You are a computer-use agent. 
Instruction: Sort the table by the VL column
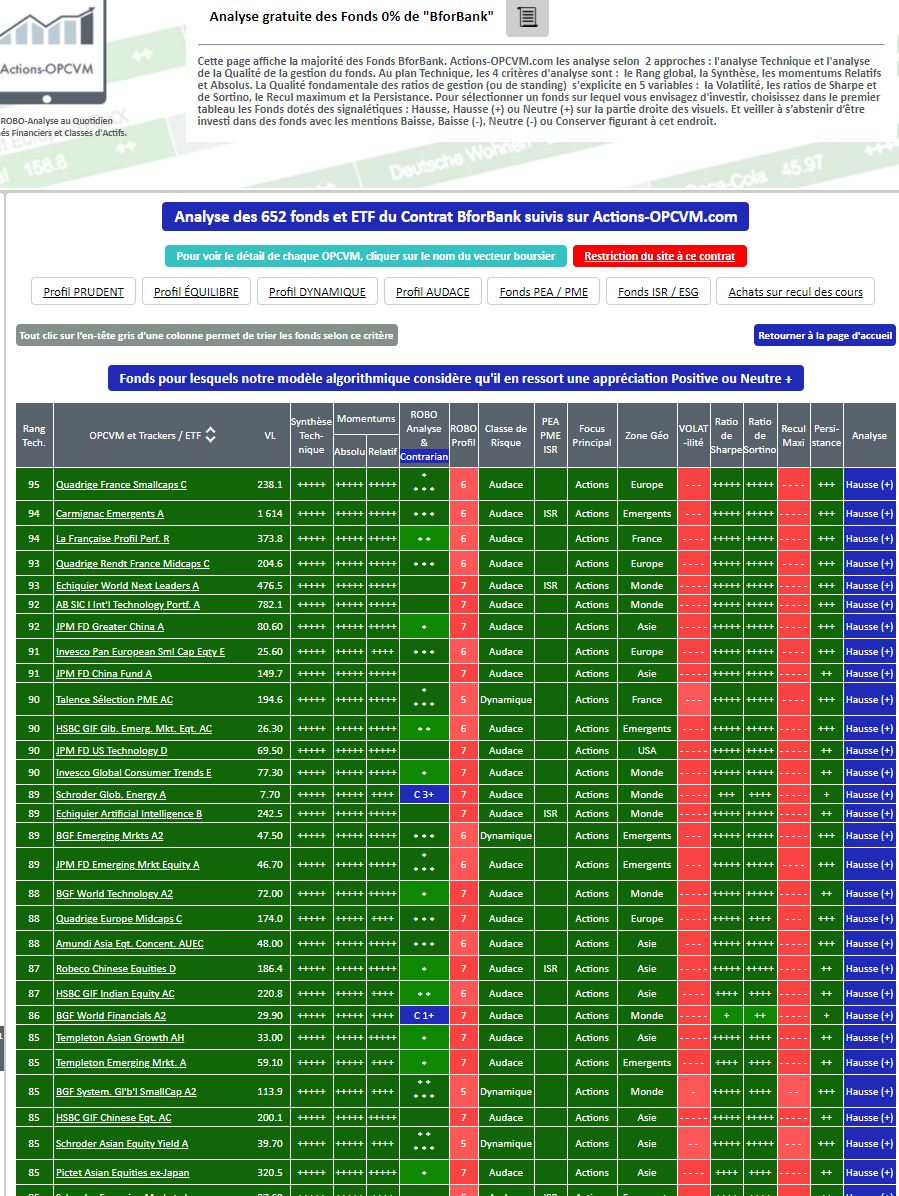[270, 436]
